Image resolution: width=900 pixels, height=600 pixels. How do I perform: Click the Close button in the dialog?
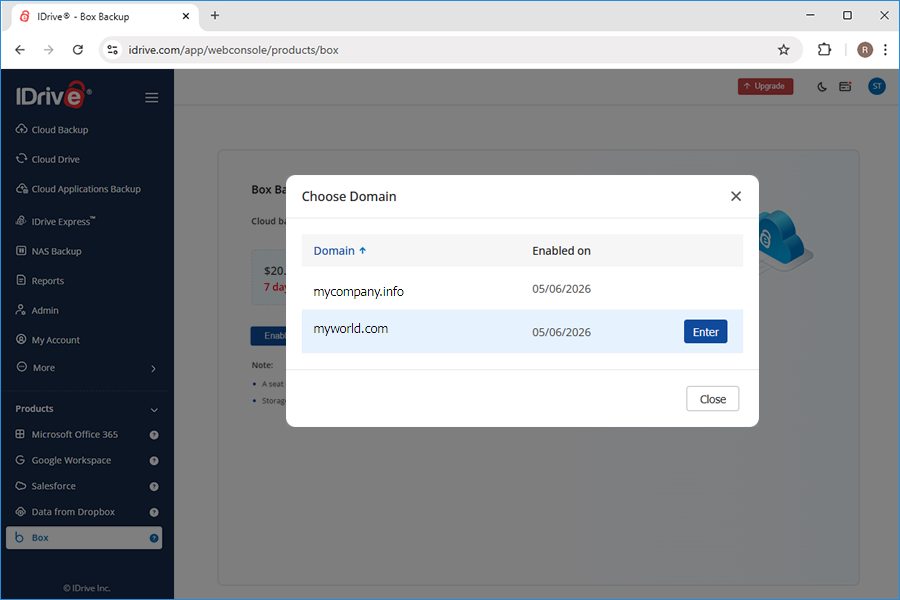[x=712, y=399]
